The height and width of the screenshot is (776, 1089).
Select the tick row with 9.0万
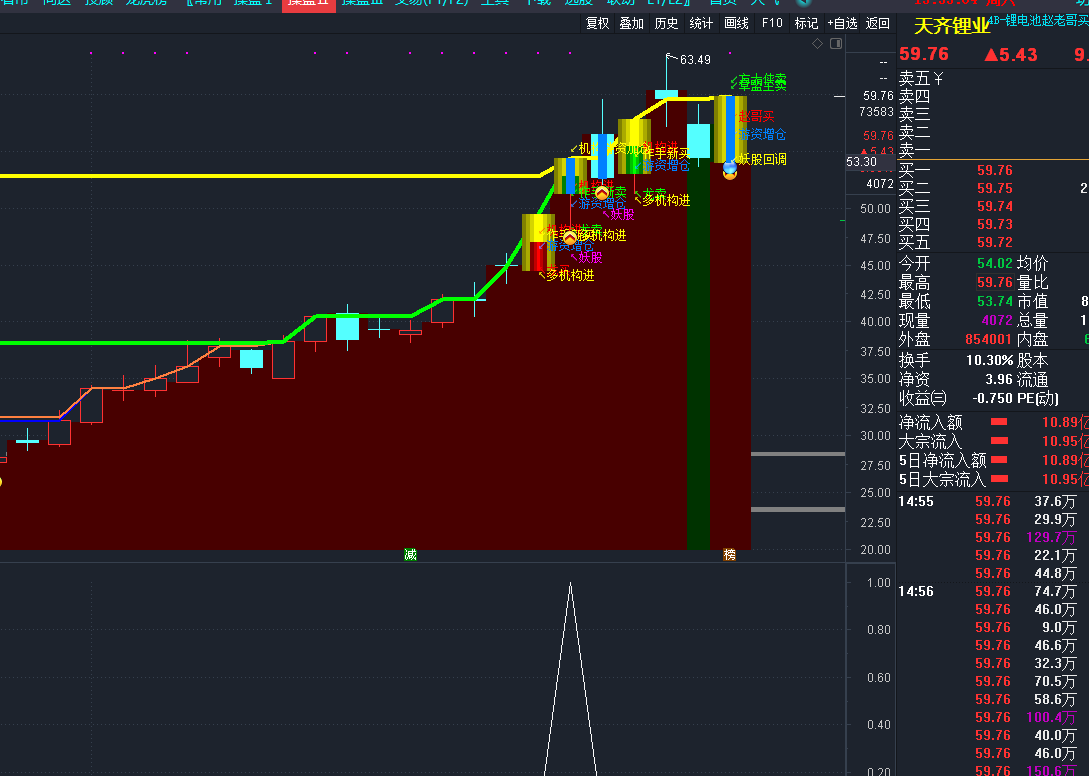coord(993,628)
